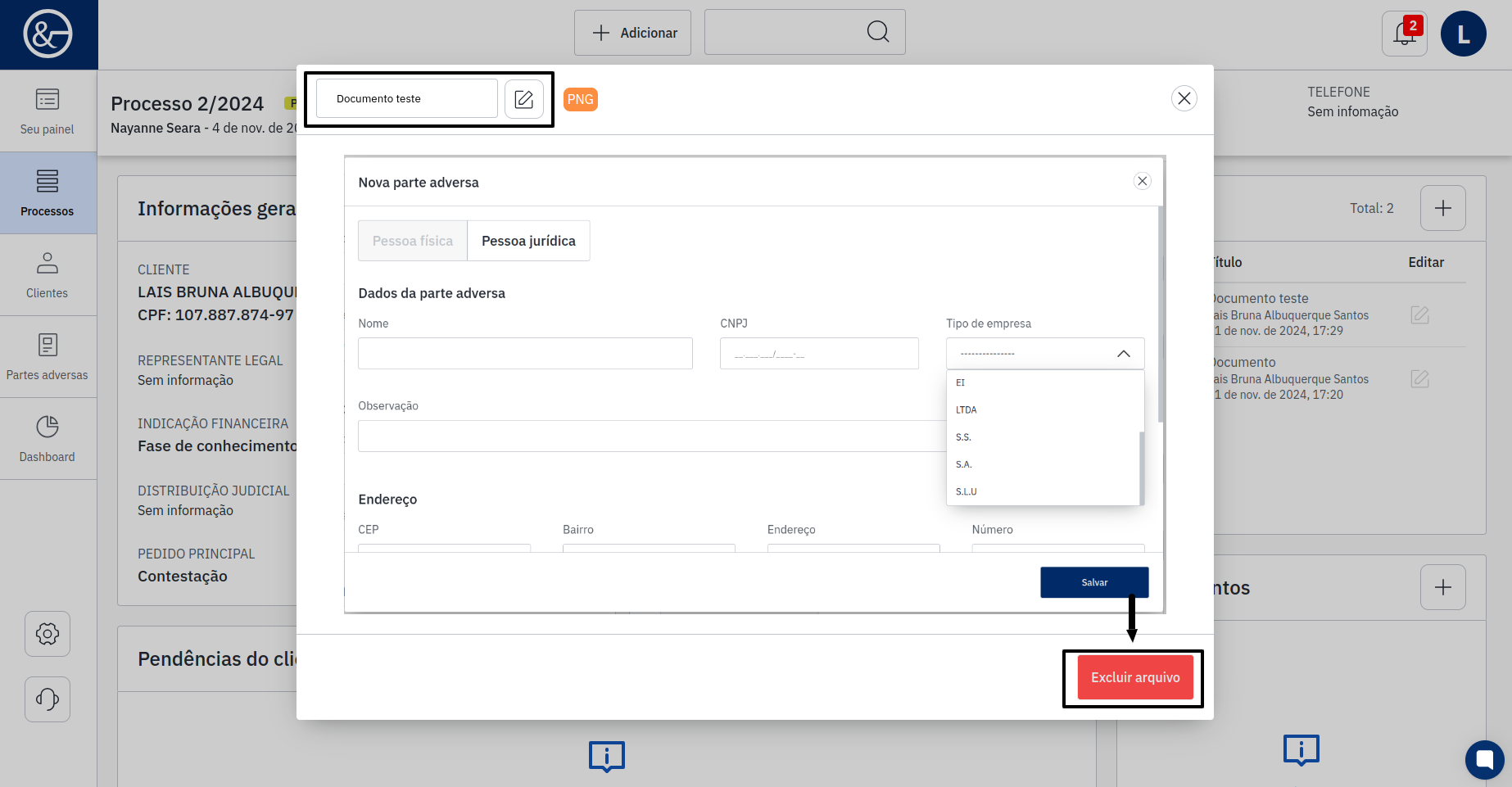The image size is (1512, 787).
Task: Edit the Documento teste row pencil icon
Action: tap(1420, 315)
